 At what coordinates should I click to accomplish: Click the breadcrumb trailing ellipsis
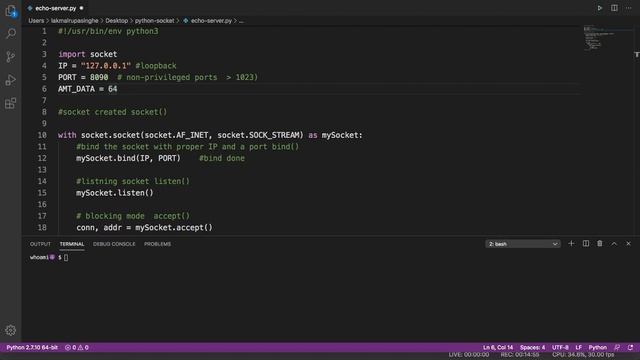coord(241,20)
